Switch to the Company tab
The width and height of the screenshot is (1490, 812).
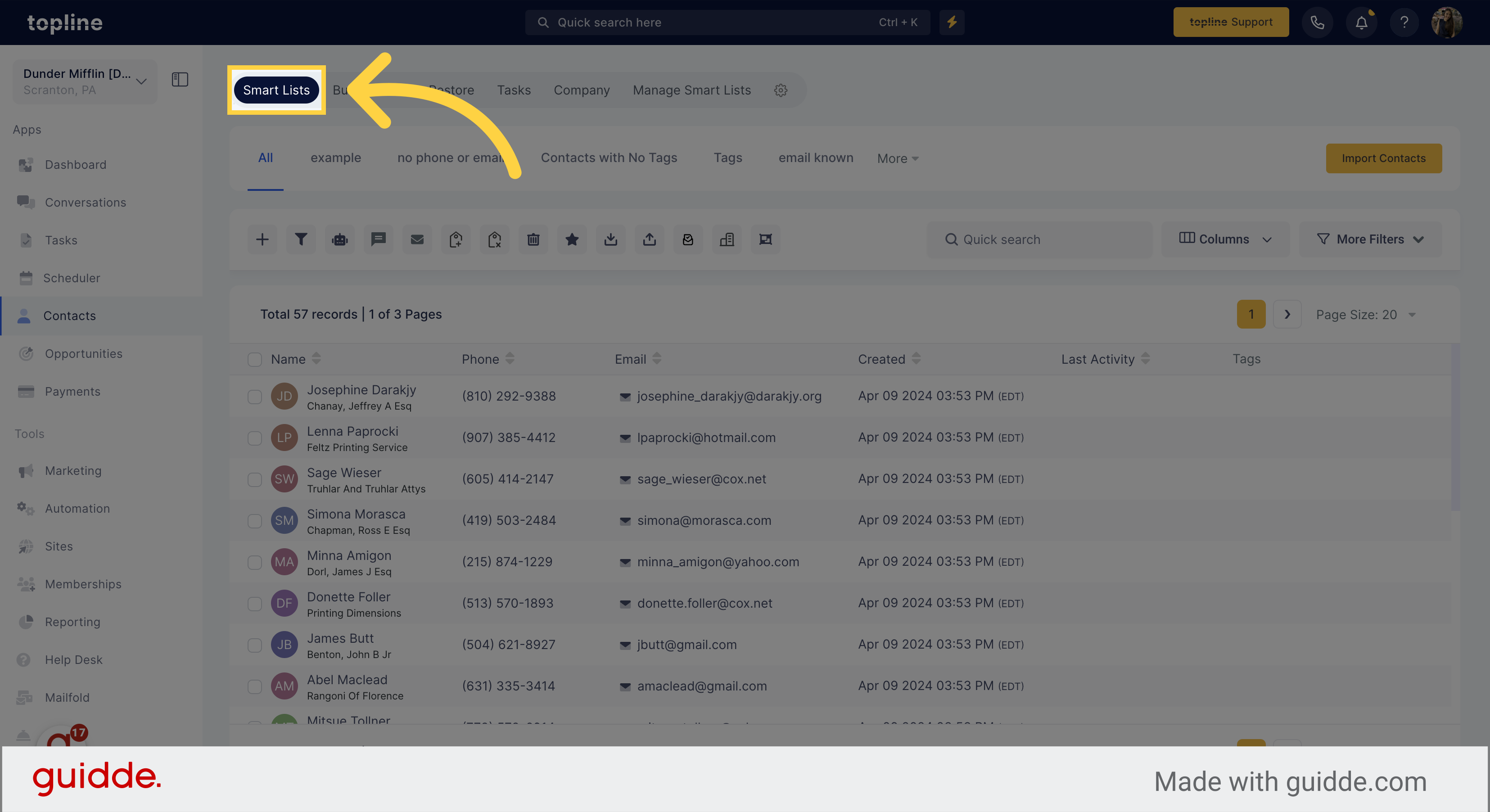coord(582,90)
